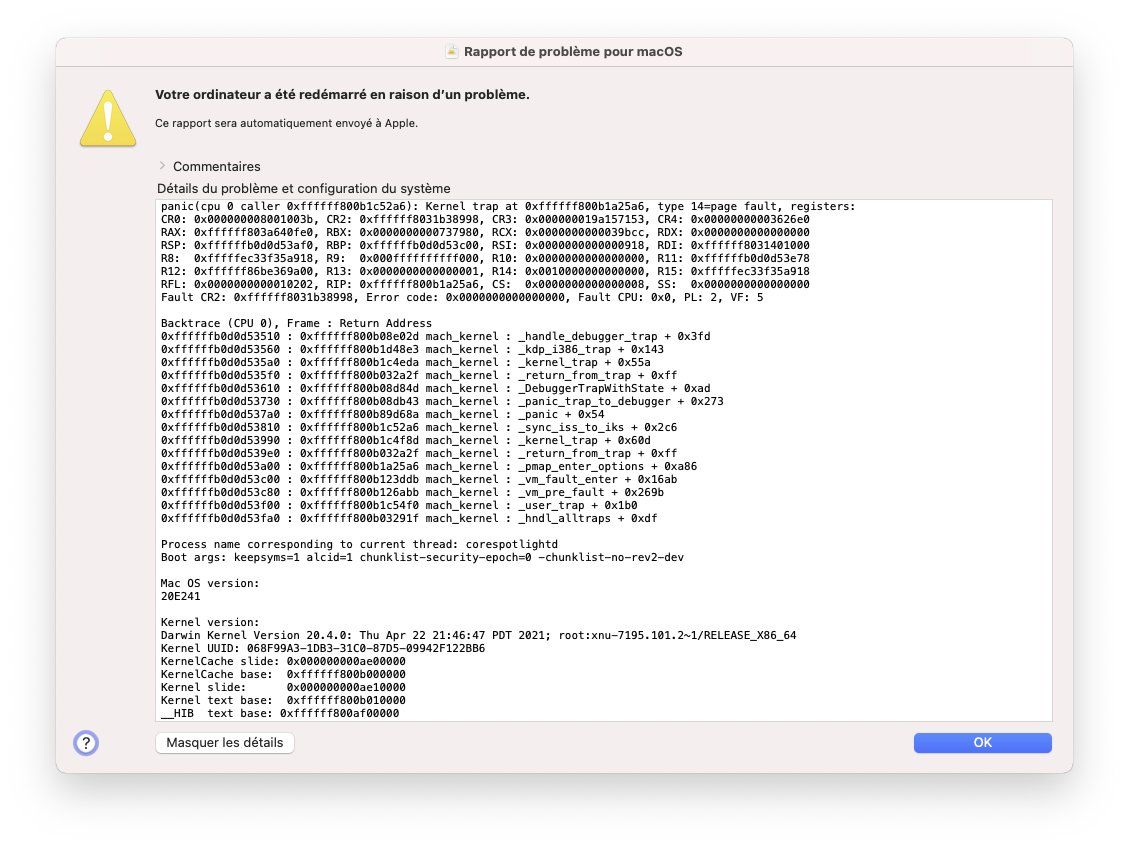Click the Commentaires section label
Image resolution: width=1129 pixels, height=847 pixels.
(x=216, y=166)
